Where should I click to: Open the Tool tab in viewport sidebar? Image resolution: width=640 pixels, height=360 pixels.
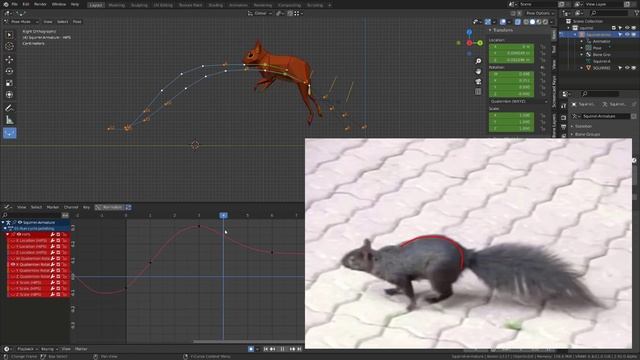click(554, 49)
